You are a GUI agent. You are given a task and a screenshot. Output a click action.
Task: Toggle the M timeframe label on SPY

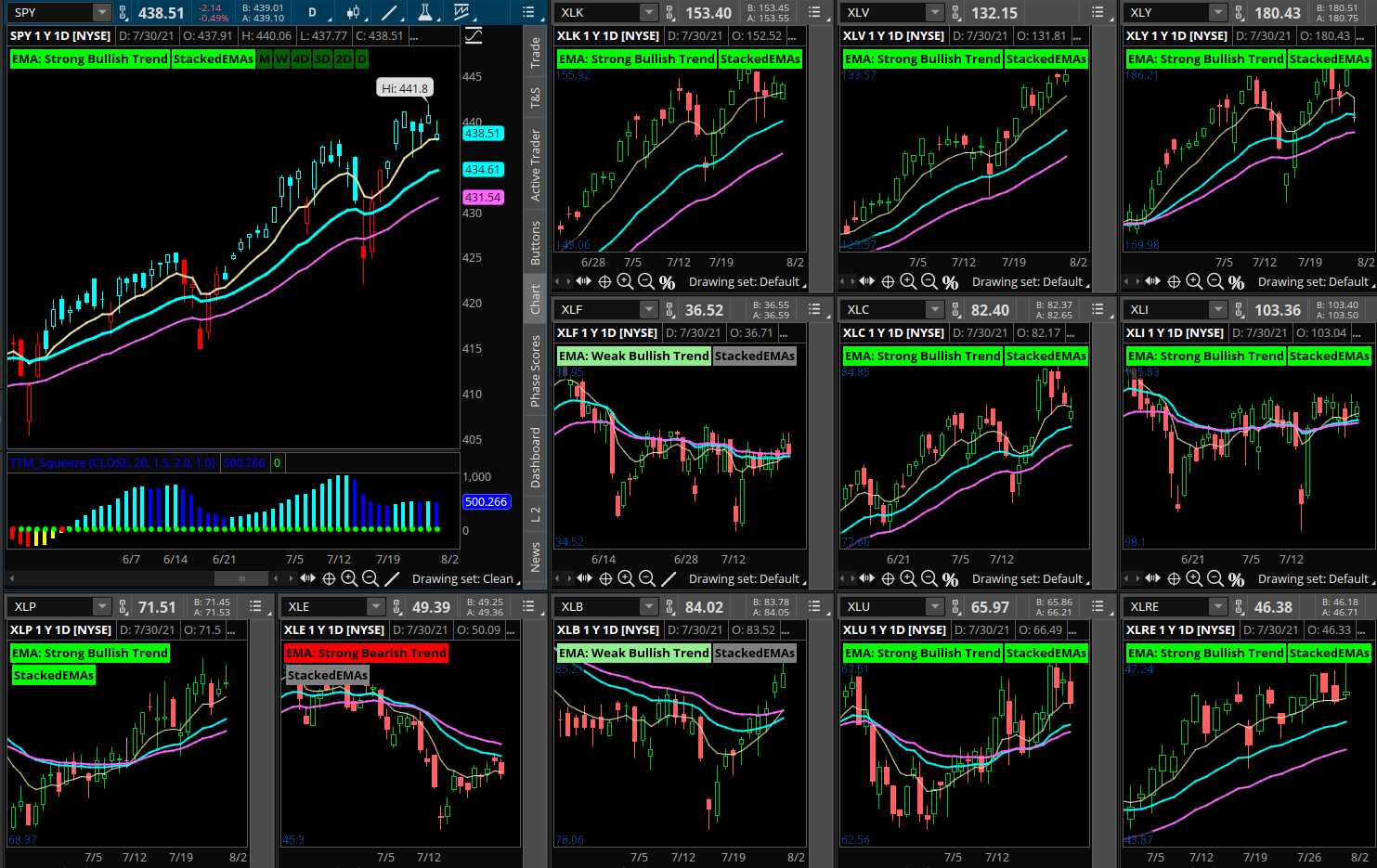pos(265,58)
